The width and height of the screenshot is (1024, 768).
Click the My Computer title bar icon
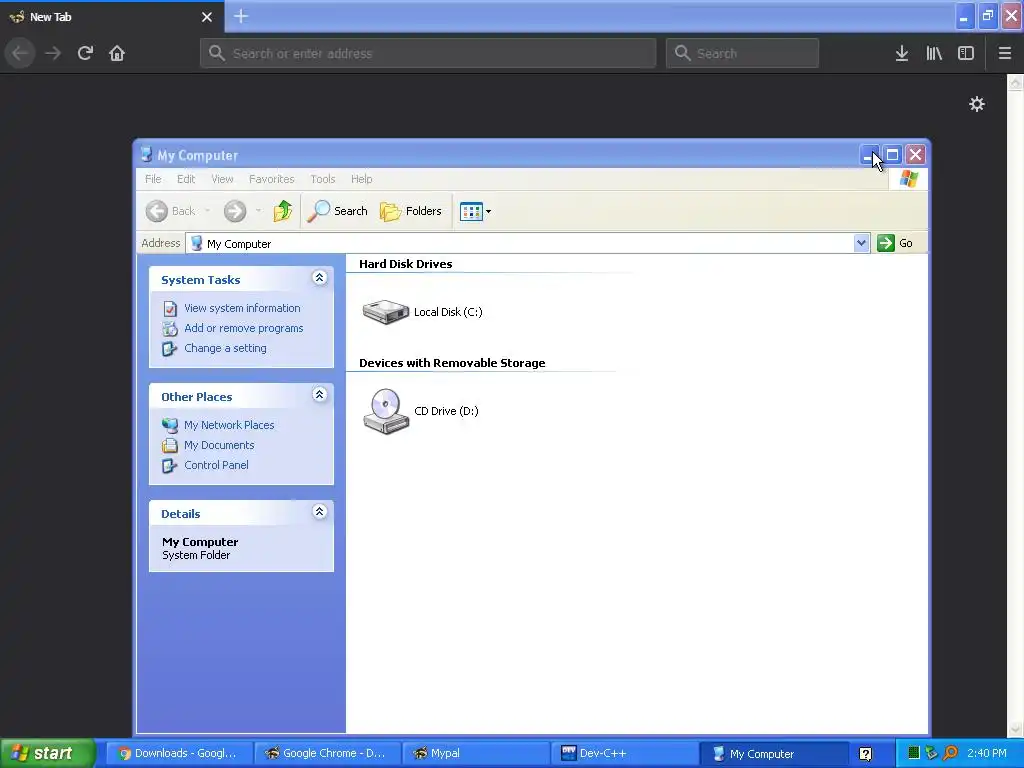coord(146,155)
